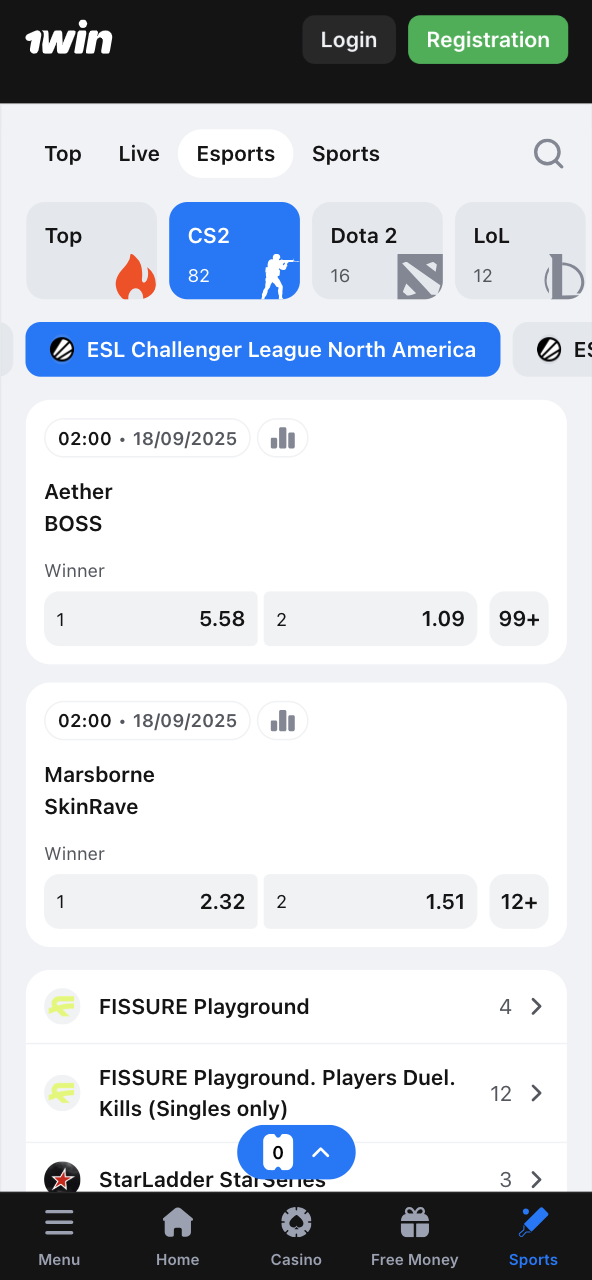Click the Login button
The image size is (592, 1280).
tap(348, 39)
